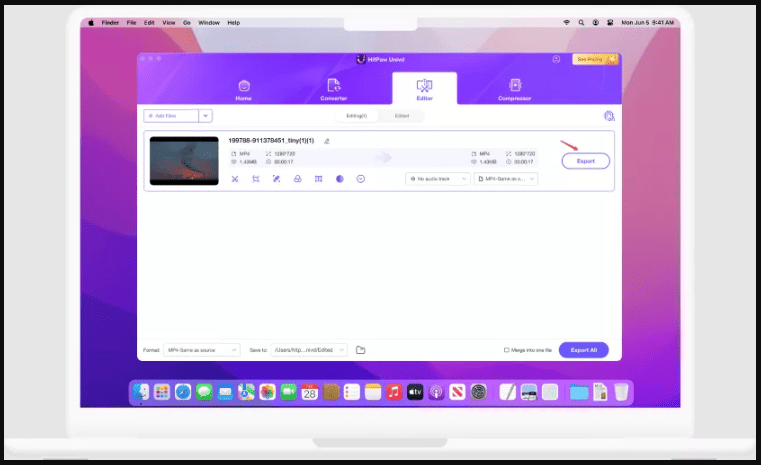761x465 pixels.
Task: Open the No audio track dropdown
Action: [438, 179]
